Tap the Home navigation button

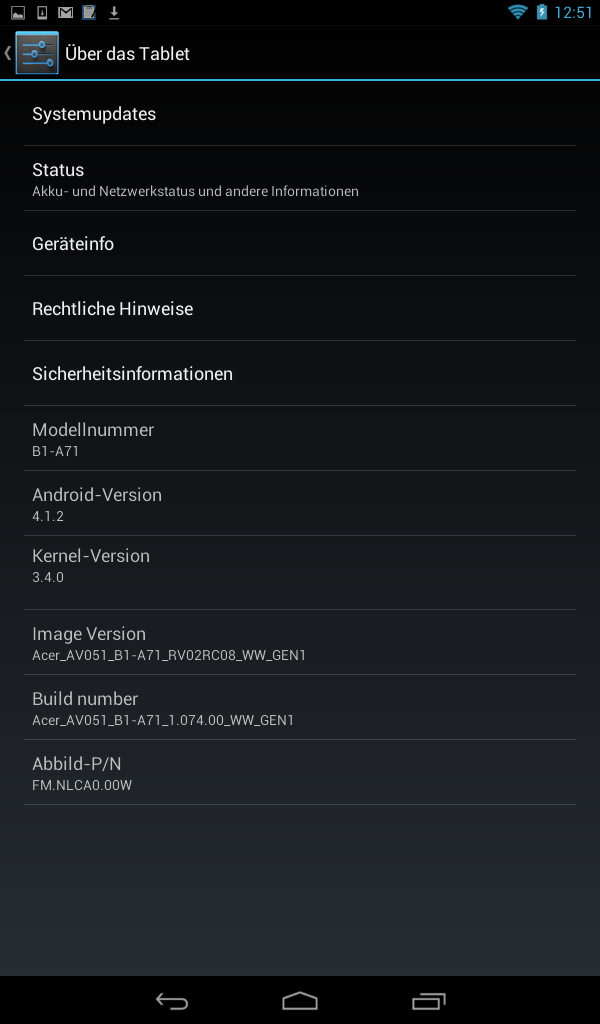point(300,1000)
